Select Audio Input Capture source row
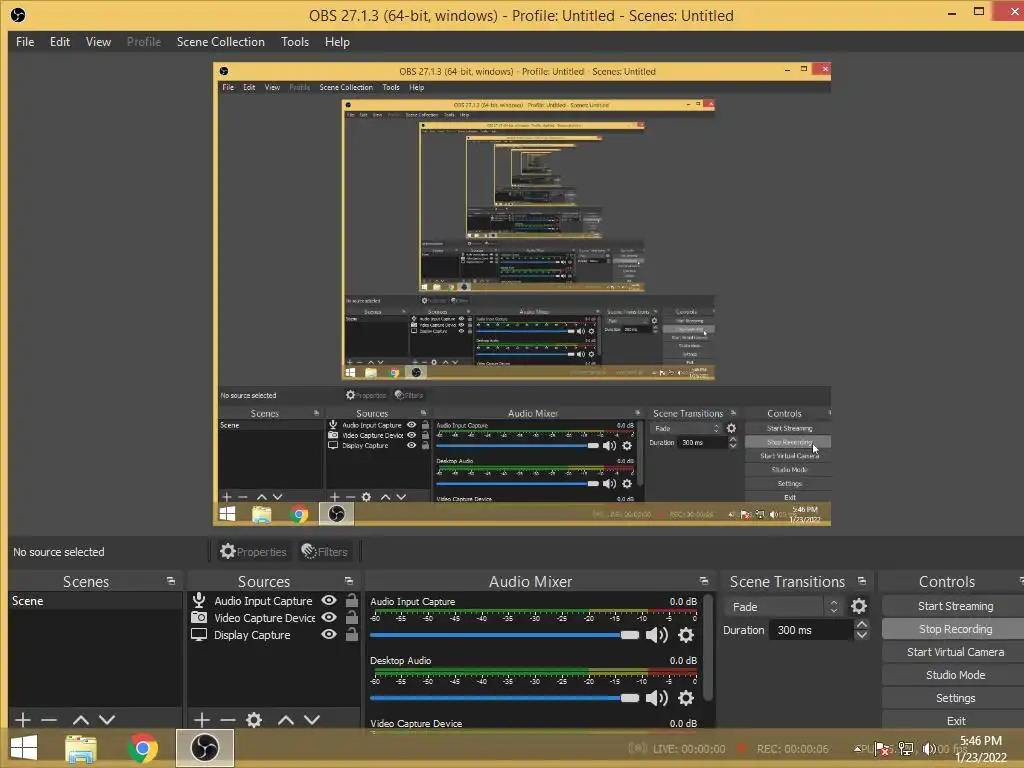 274,600
